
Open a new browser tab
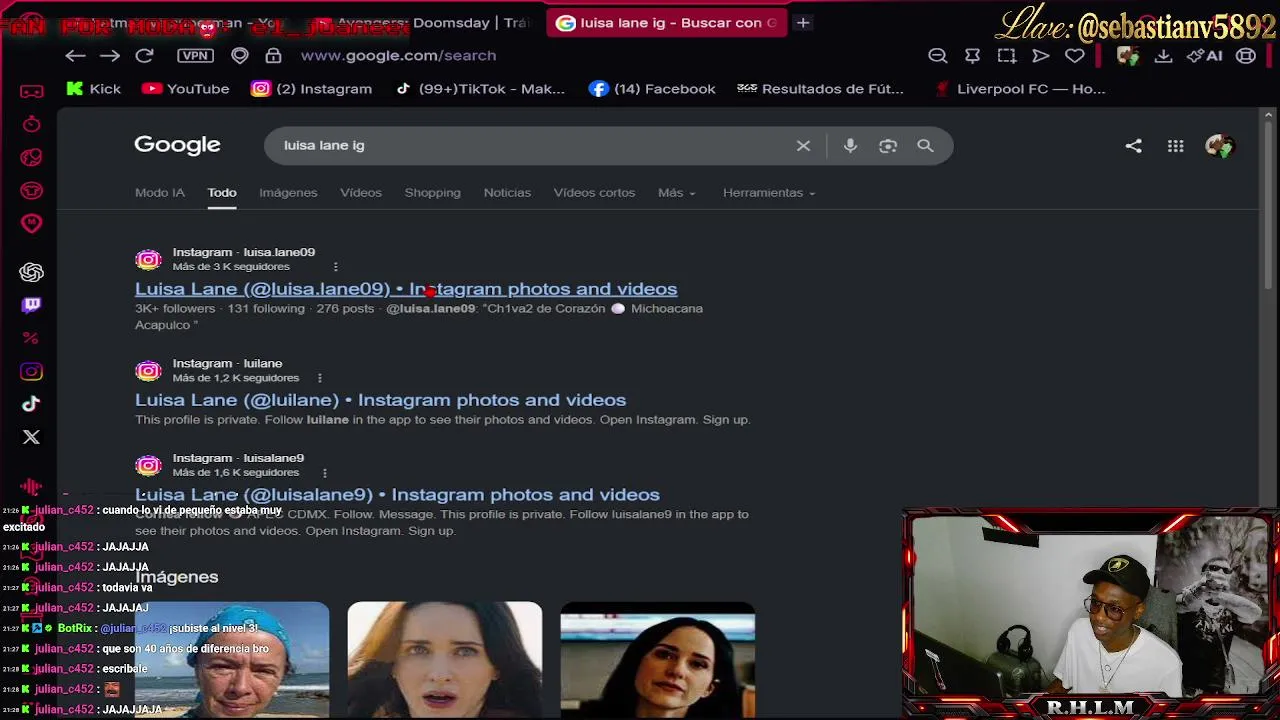click(x=803, y=23)
